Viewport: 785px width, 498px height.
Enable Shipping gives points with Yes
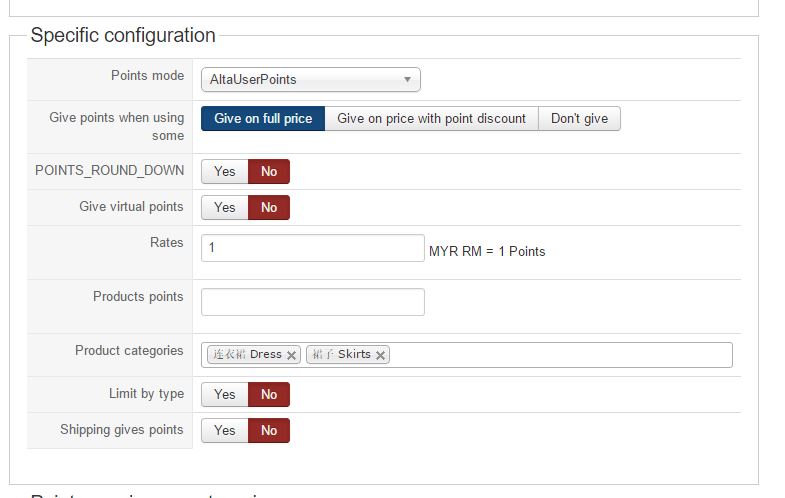(225, 431)
